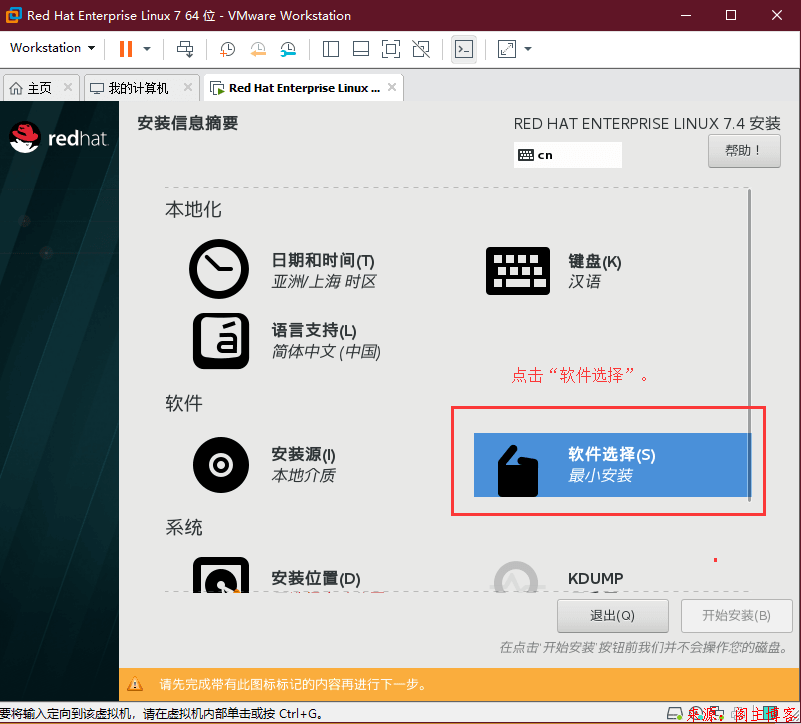Switch to Unity mode
801x724 pixels.
click(421, 49)
